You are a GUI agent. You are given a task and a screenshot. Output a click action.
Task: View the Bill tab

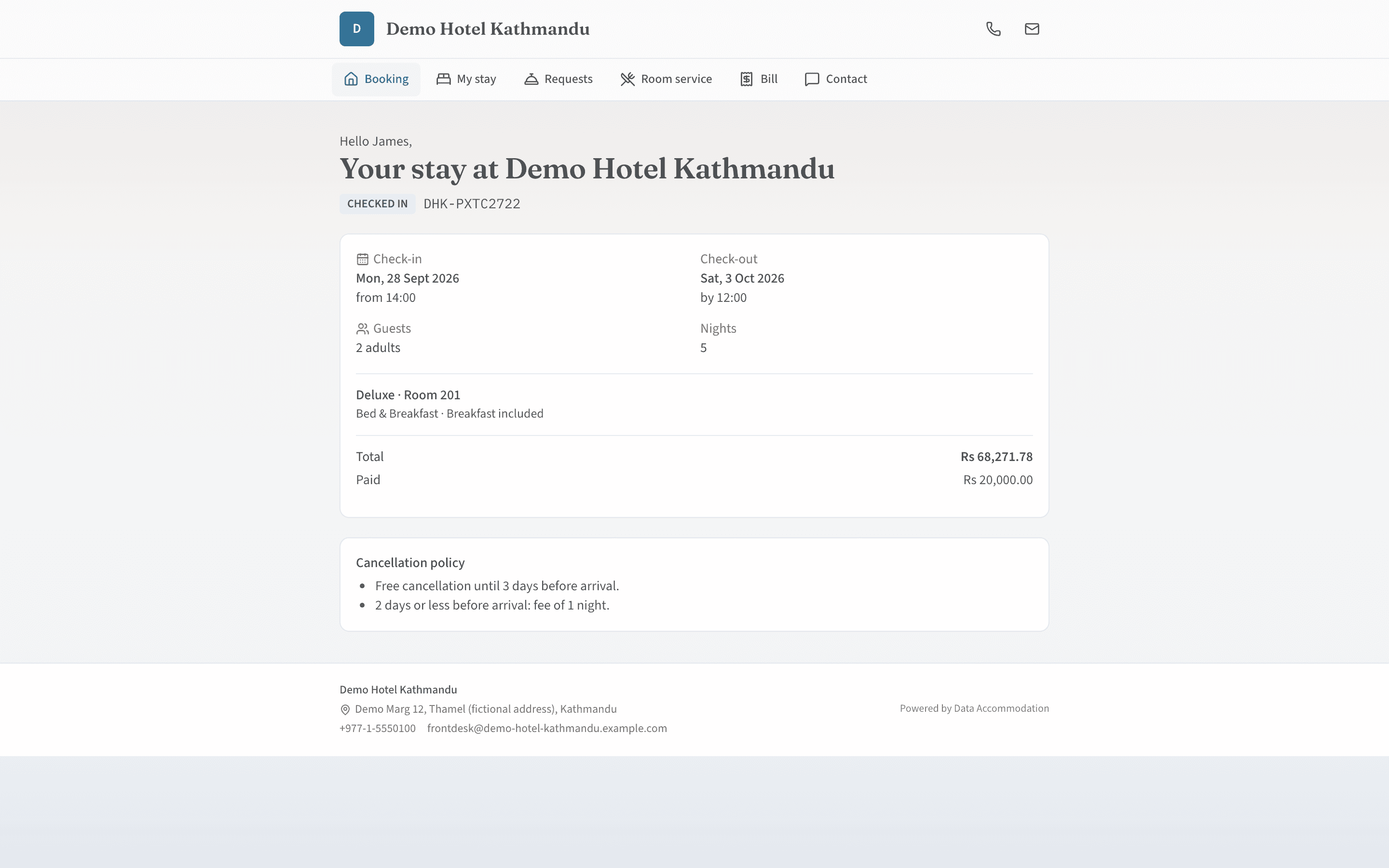[x=758, y=79]
